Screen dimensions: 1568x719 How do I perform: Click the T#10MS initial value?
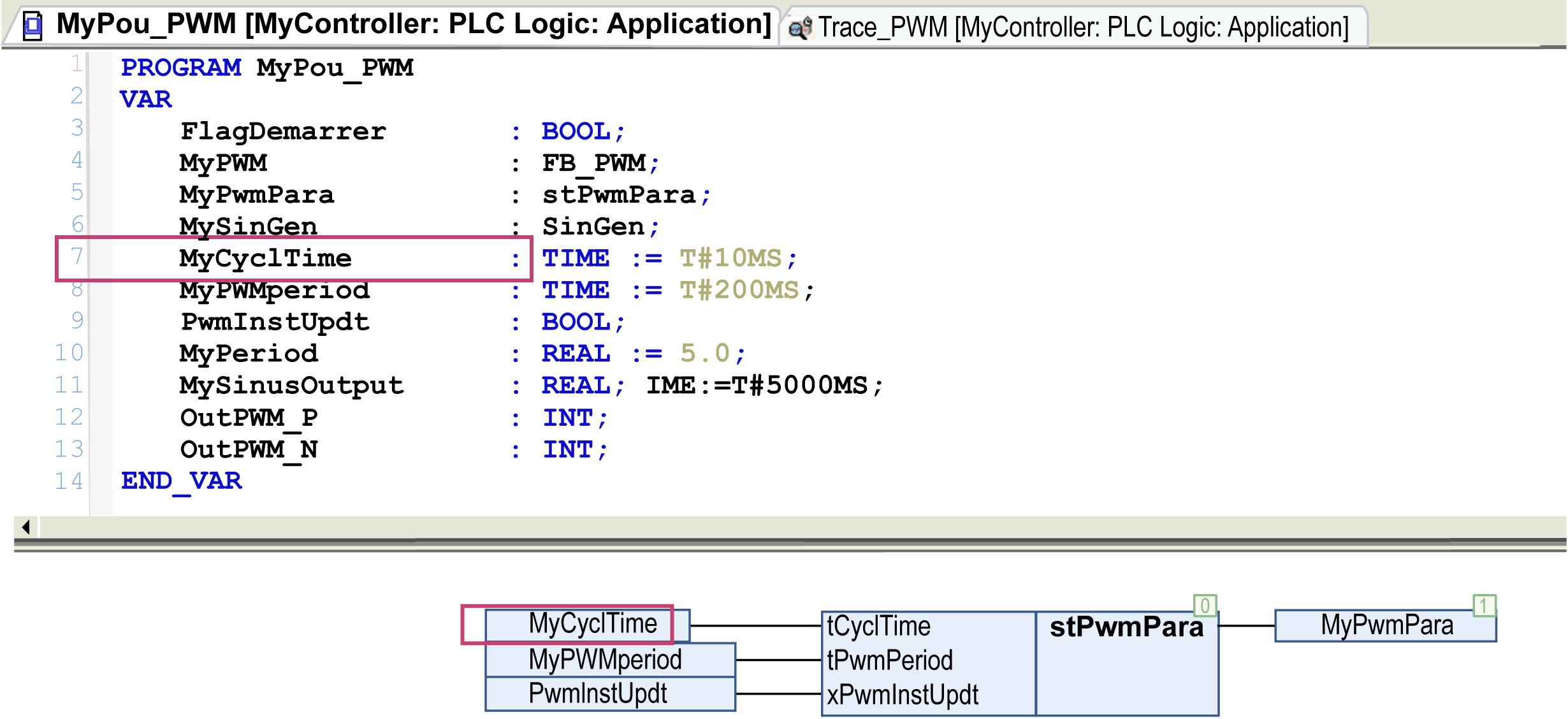point(730,259)
